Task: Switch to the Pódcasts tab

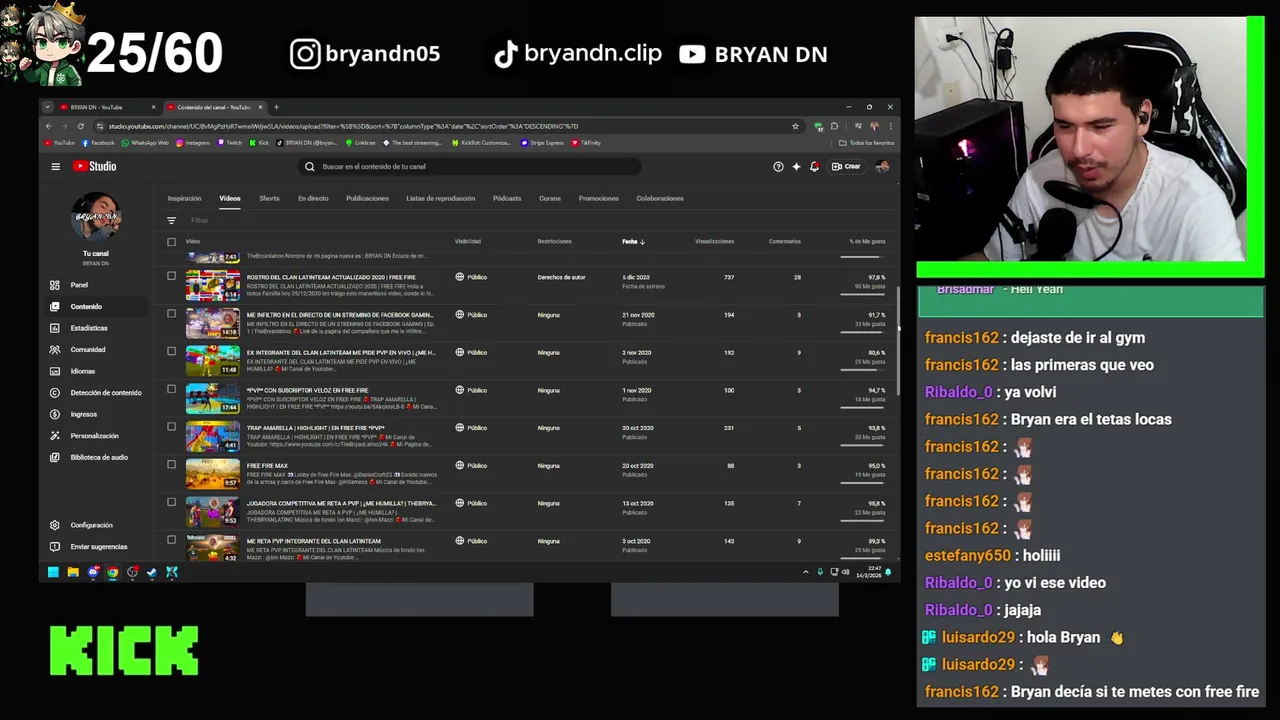Action: tap(507, 198)
